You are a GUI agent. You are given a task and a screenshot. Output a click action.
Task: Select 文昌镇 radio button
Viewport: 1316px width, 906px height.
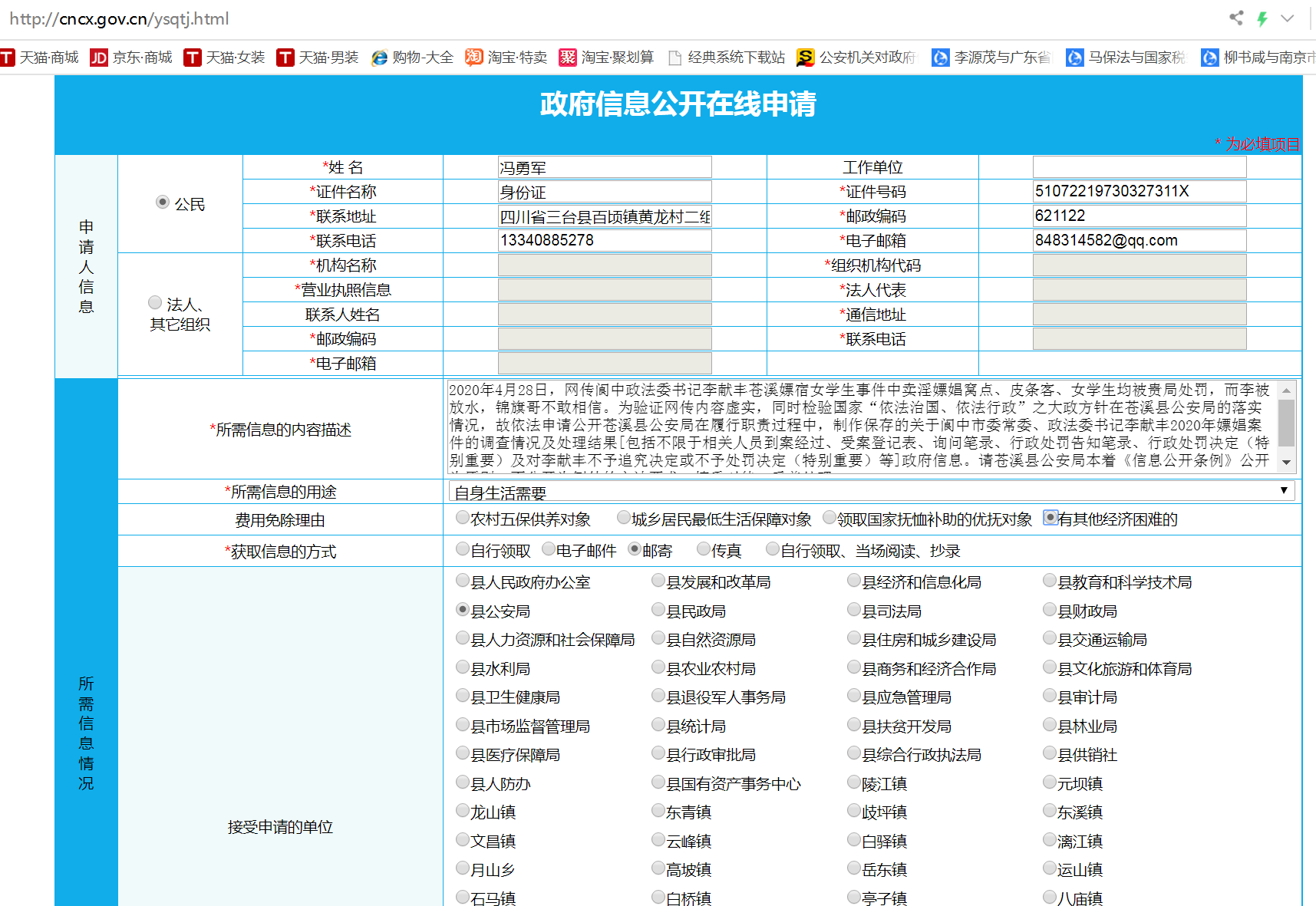click(x=463, y=839)
